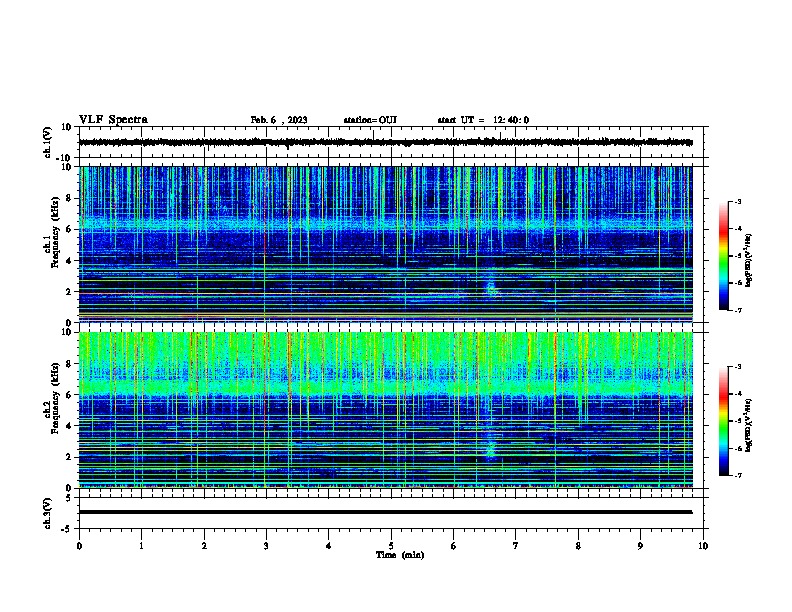The height and width of the screenshot is (612, 792).
Task: Click the ch.1 spectrogram color scale bar
Action: (x=724, y=256)
